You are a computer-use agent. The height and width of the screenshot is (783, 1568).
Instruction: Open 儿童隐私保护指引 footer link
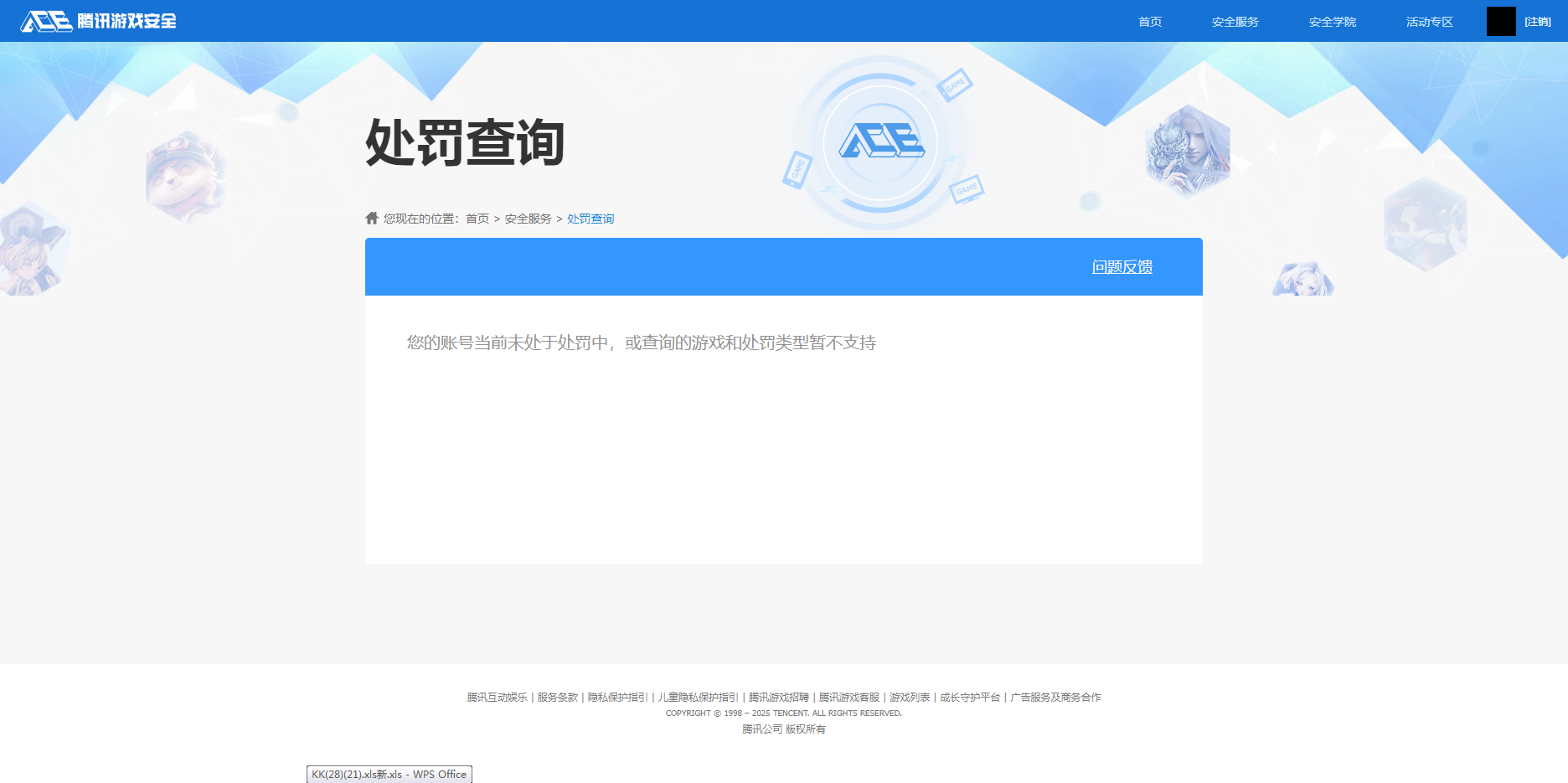698,697
